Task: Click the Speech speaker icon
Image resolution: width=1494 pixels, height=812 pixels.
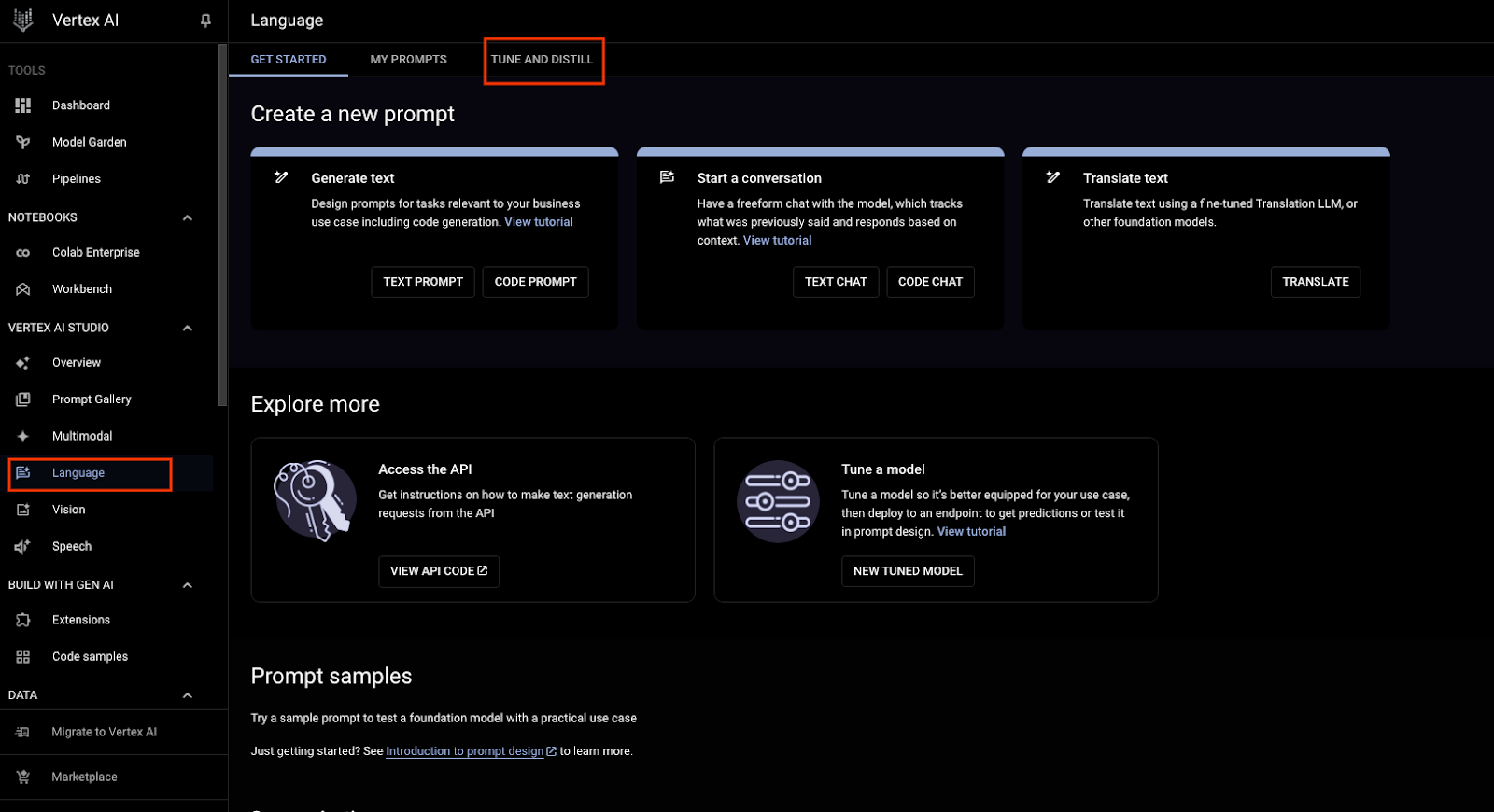Action: 23,547
